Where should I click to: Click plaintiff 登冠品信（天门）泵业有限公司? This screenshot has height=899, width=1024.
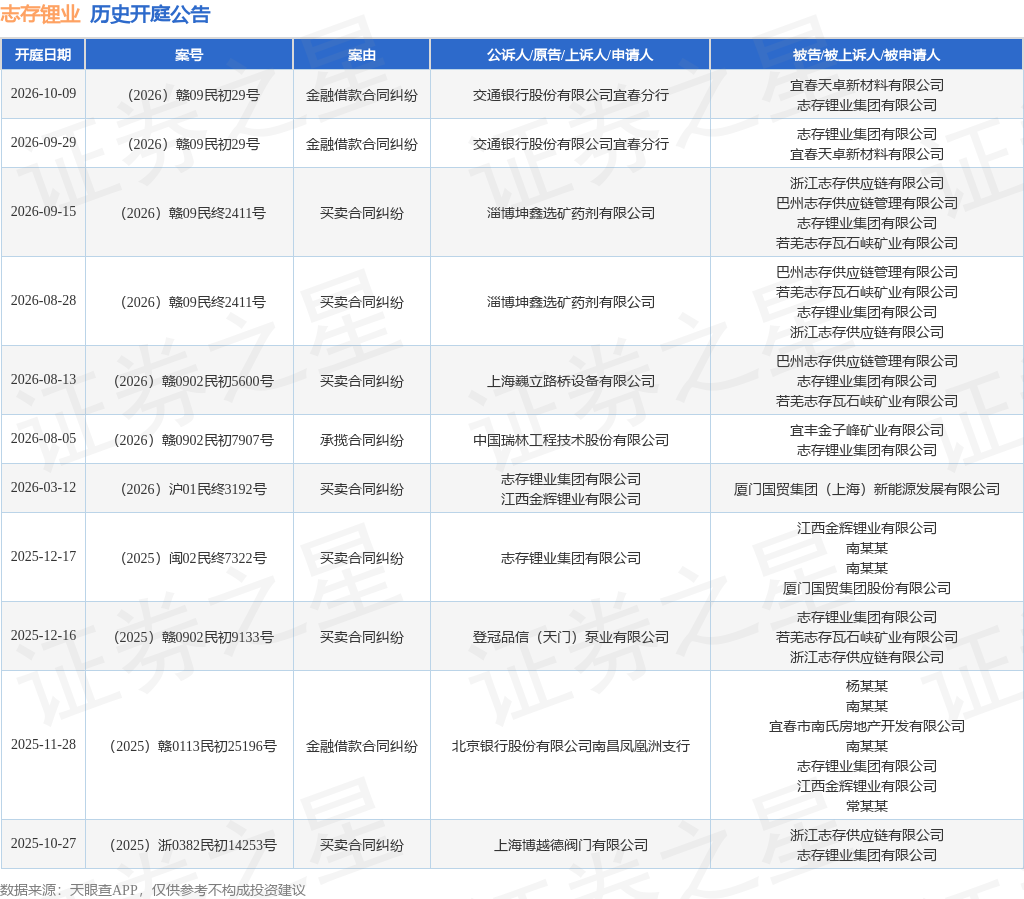tap(570, 637)
